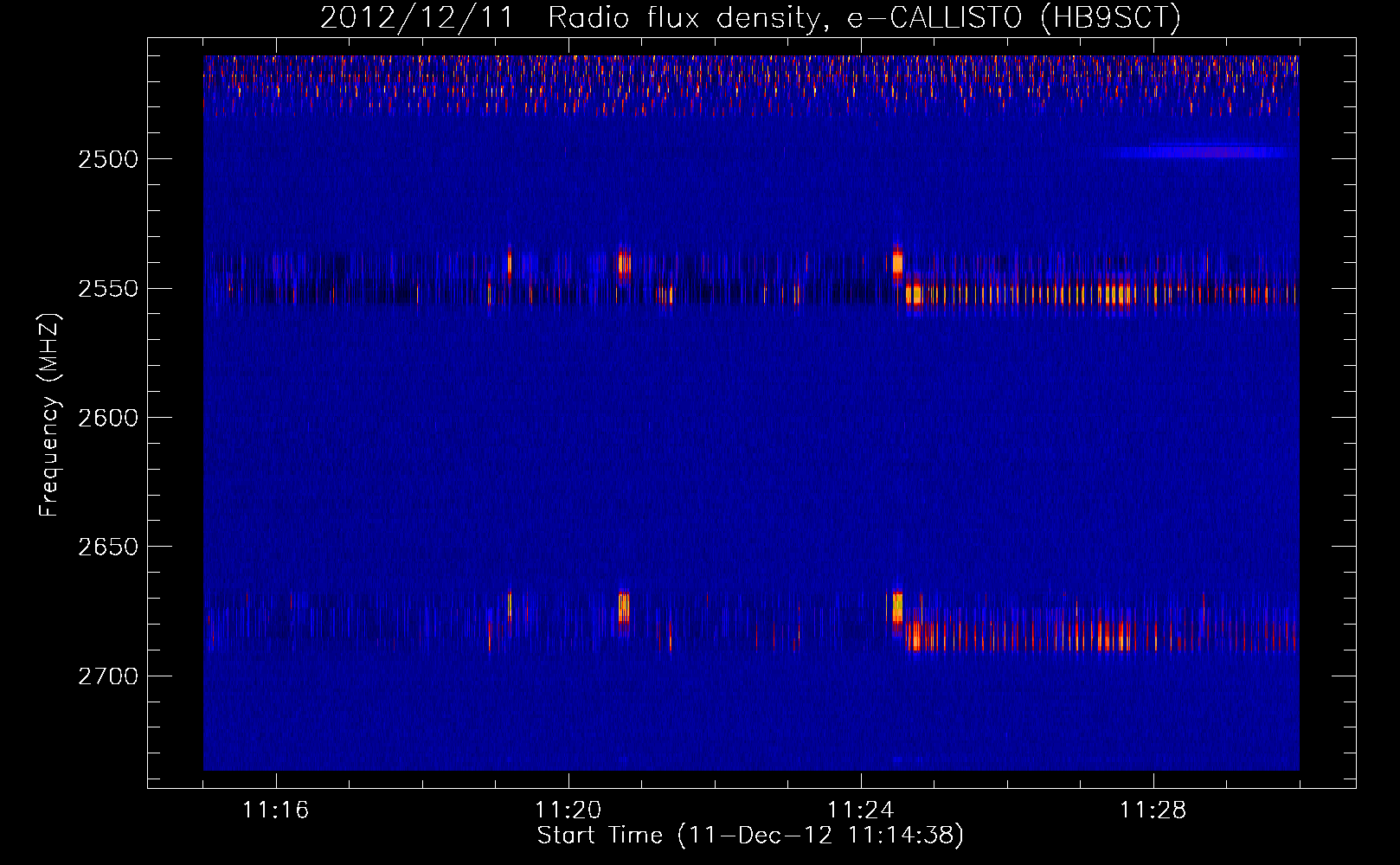Click the burst near 11:20:45 at 2675 MHz
The width and height of the screenshot is (1400, 865).
click(623, 607)
